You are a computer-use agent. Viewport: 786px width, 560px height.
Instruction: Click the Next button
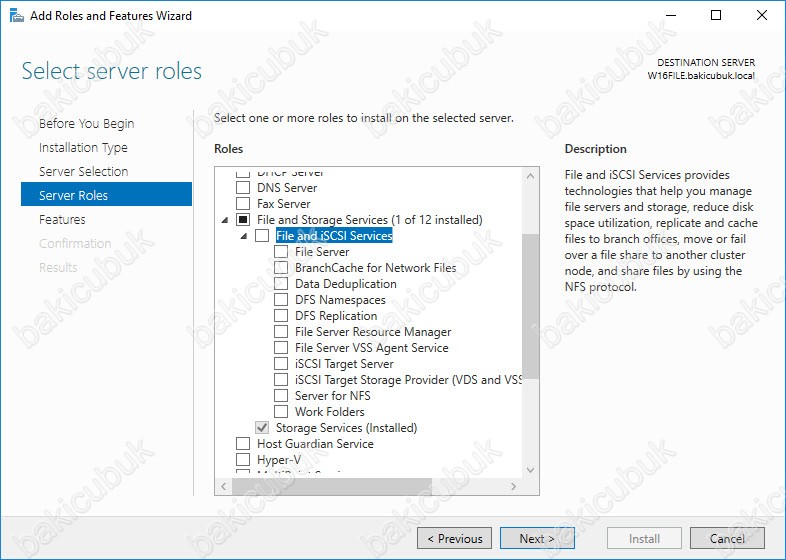[x=537, y=538]
